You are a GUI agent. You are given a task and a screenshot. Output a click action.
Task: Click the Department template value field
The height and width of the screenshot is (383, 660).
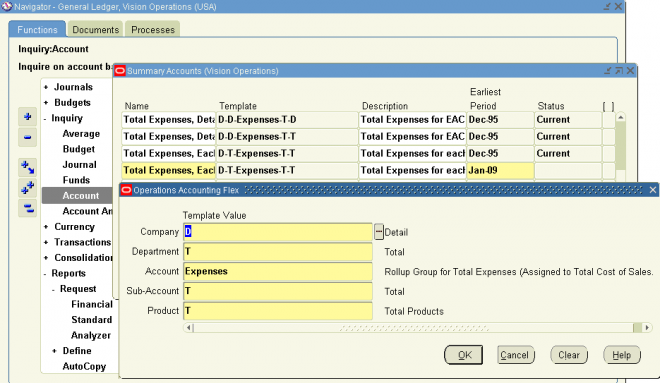tap(278, 252)
